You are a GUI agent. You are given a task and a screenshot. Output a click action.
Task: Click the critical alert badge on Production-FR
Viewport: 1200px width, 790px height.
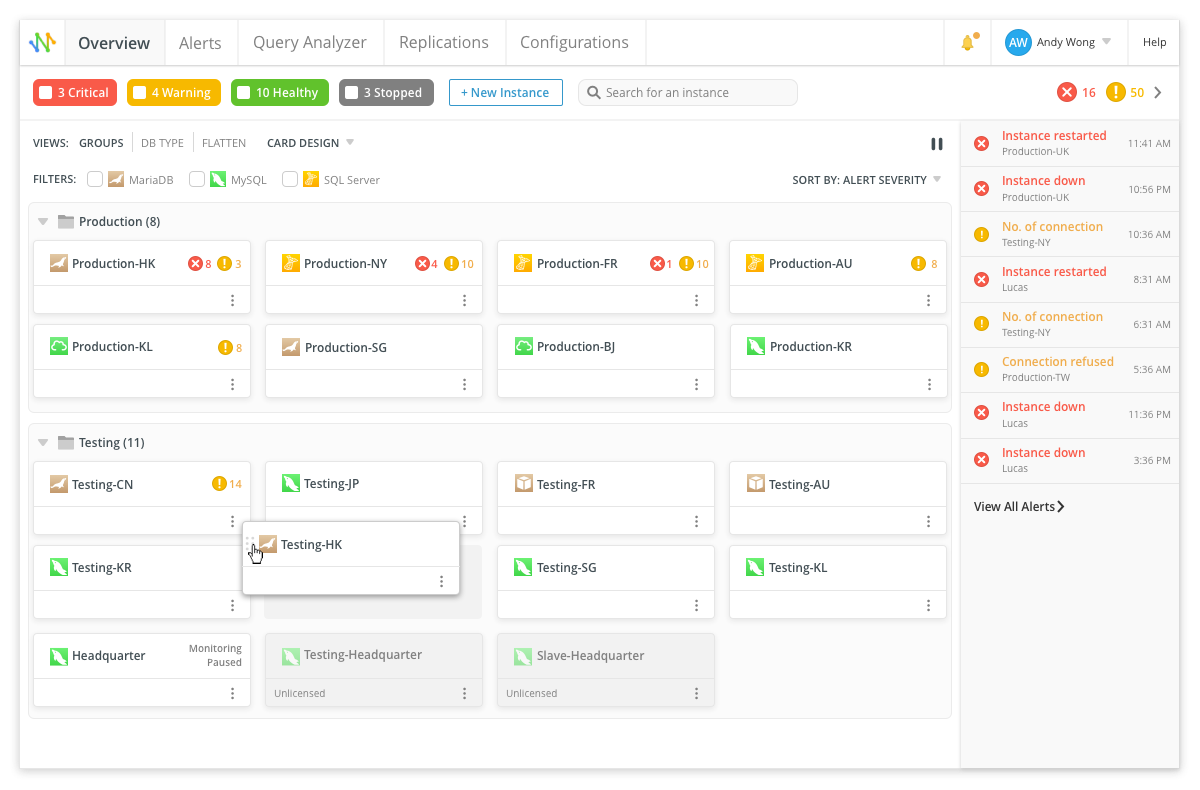coord(662,264)
